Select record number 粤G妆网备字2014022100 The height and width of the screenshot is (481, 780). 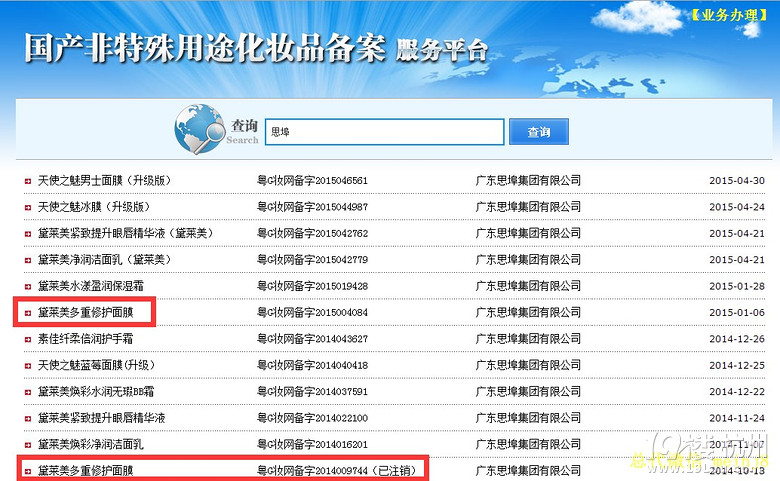(312, 418)
